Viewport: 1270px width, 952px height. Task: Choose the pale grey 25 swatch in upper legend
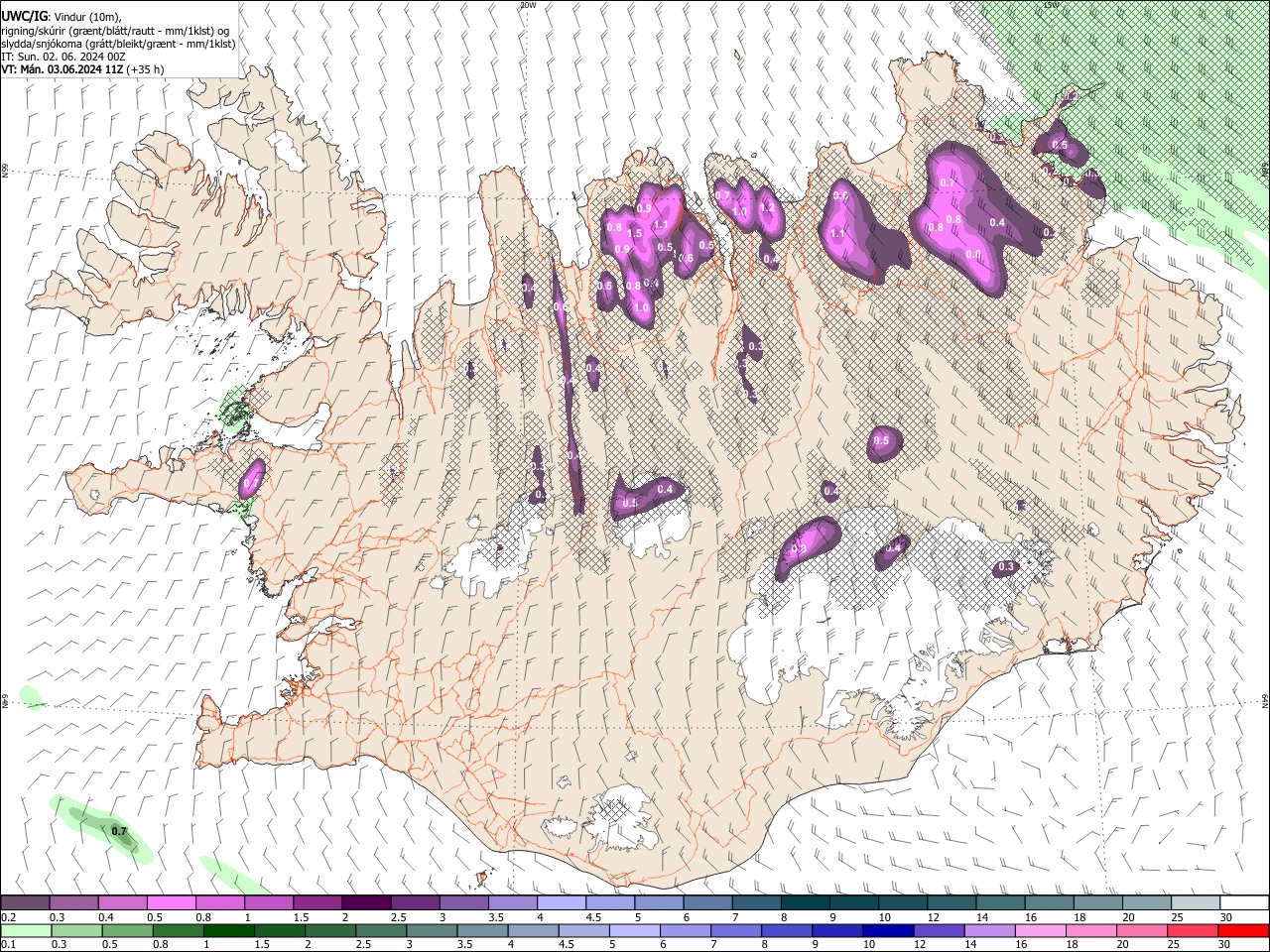[x=1196, y=903]
